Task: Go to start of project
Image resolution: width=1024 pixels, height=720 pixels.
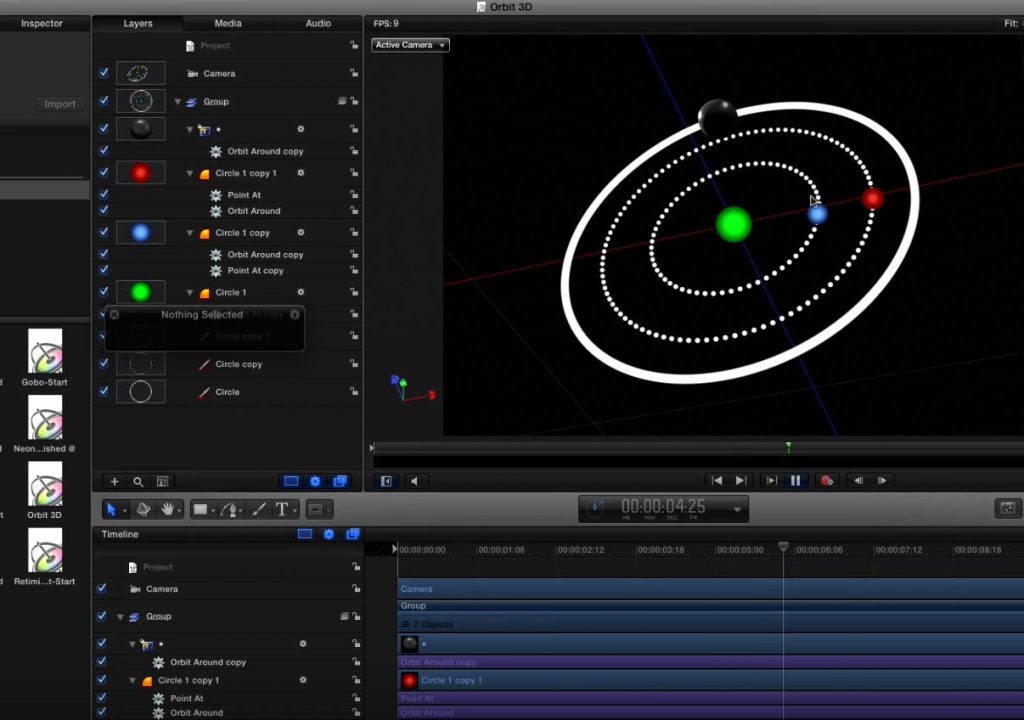Action: [716, 481]
